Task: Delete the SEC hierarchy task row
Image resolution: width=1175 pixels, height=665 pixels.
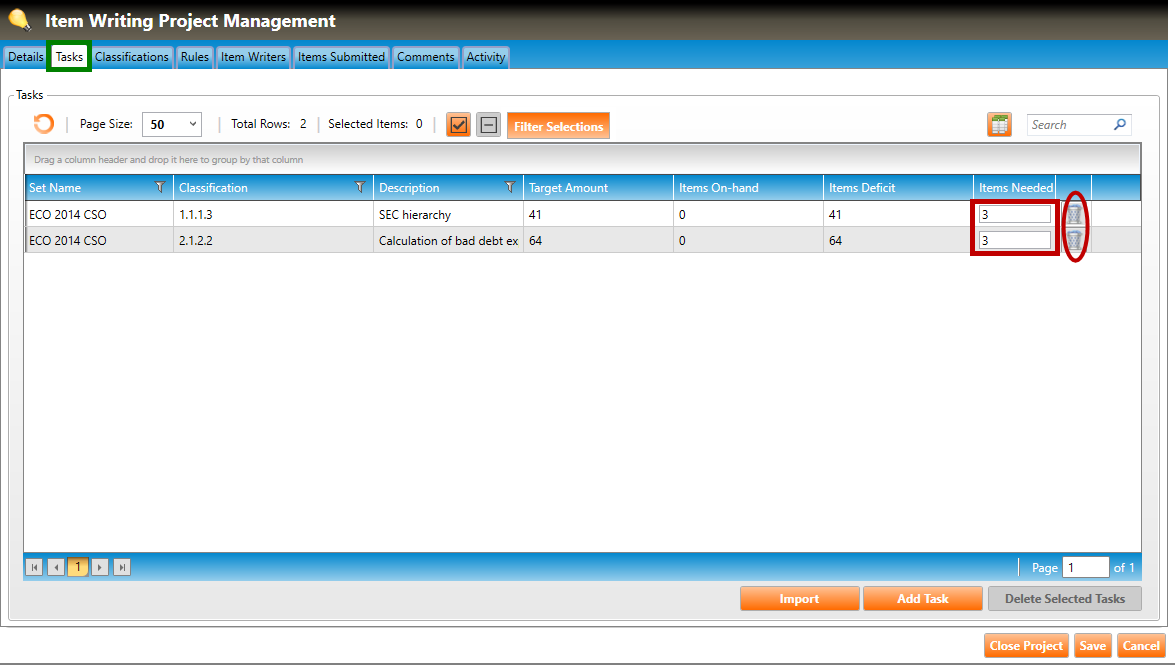Action: tap(1074, 214)
